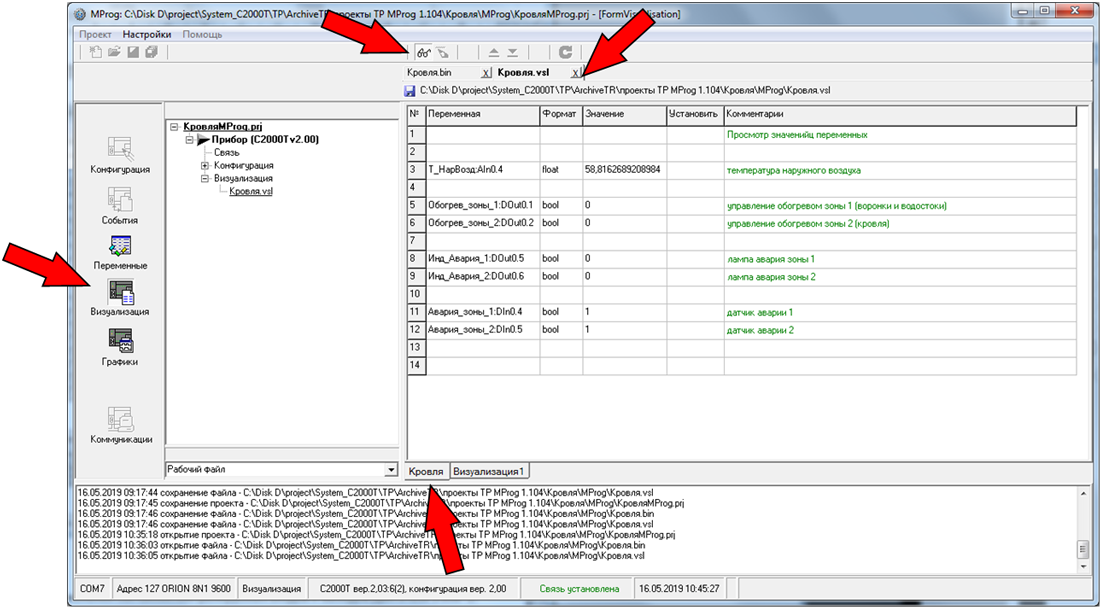Open the Переменные sidebar icon
This screenshot has height=607, width=1100.
120,245
